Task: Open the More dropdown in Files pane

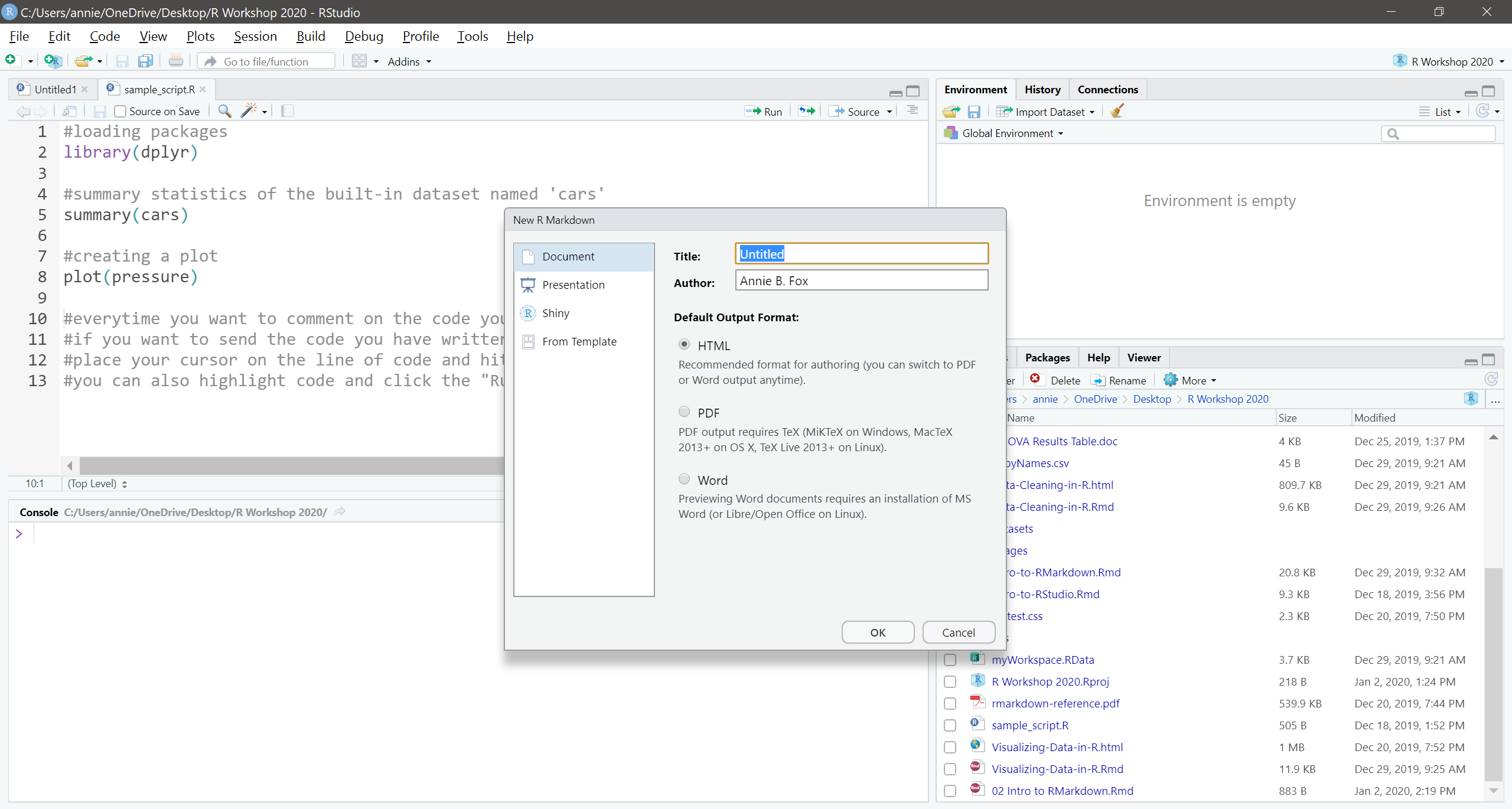Action: point(1190,381)
